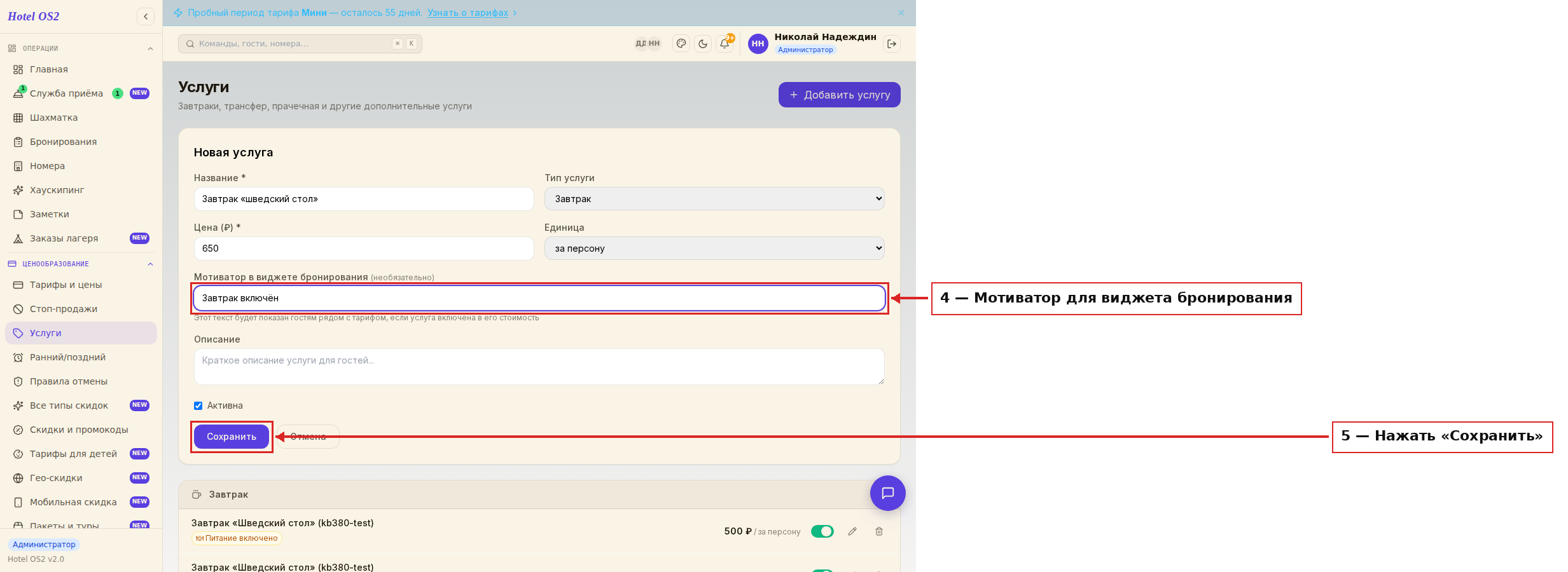This screenshot has width=1568, height=572.
Task: Switch to dark mode moon icon
Action: pos(703,44)
